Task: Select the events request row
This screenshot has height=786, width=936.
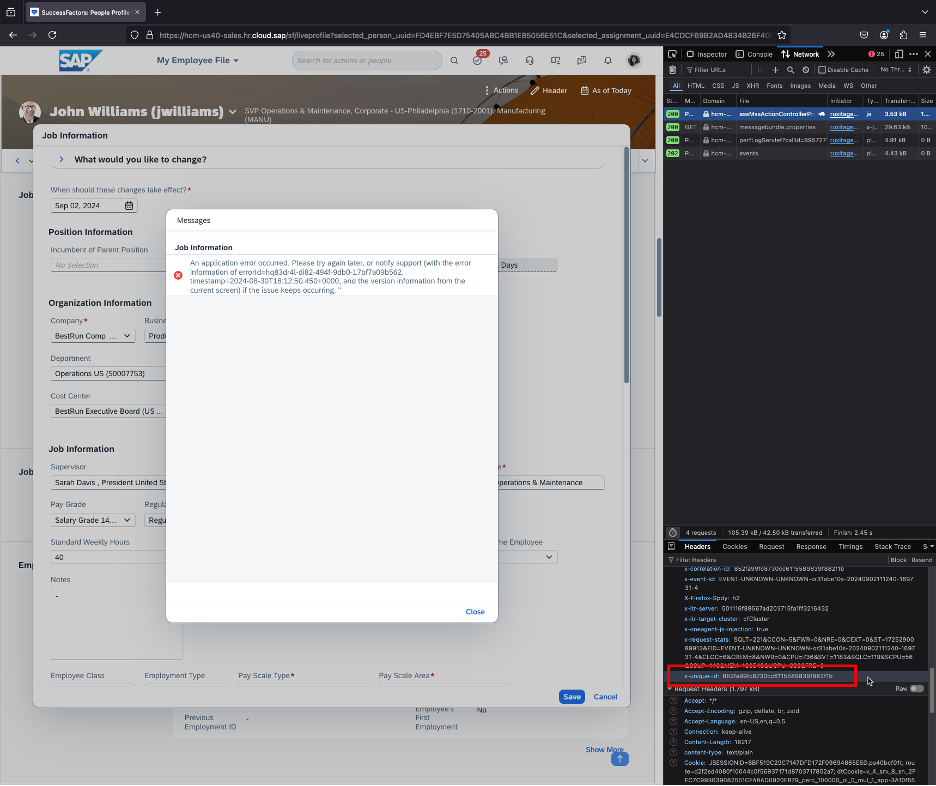Action: (x=799, y=153)
